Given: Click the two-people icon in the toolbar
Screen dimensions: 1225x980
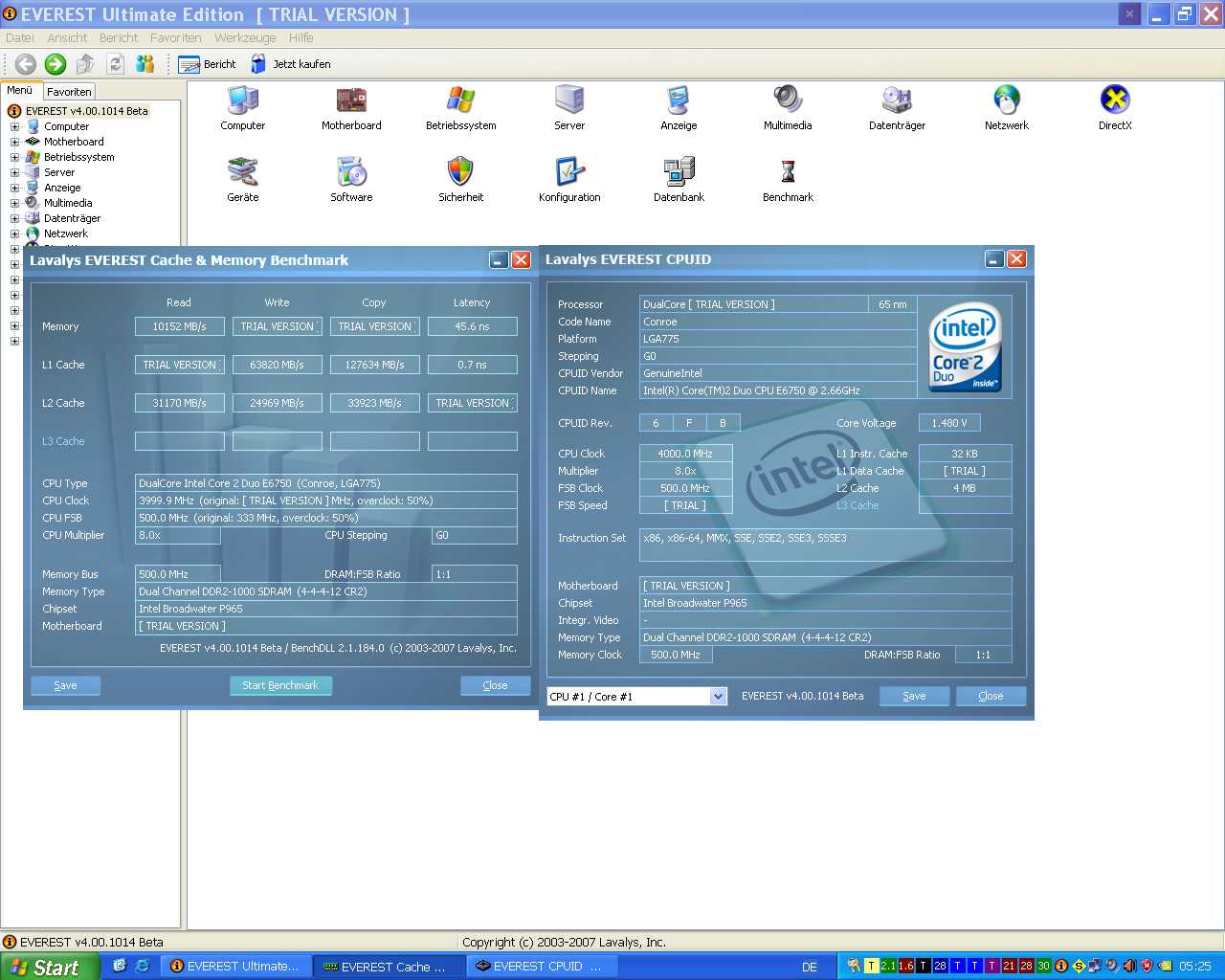Looking at the screenshot, I should [x=145, y=64].
